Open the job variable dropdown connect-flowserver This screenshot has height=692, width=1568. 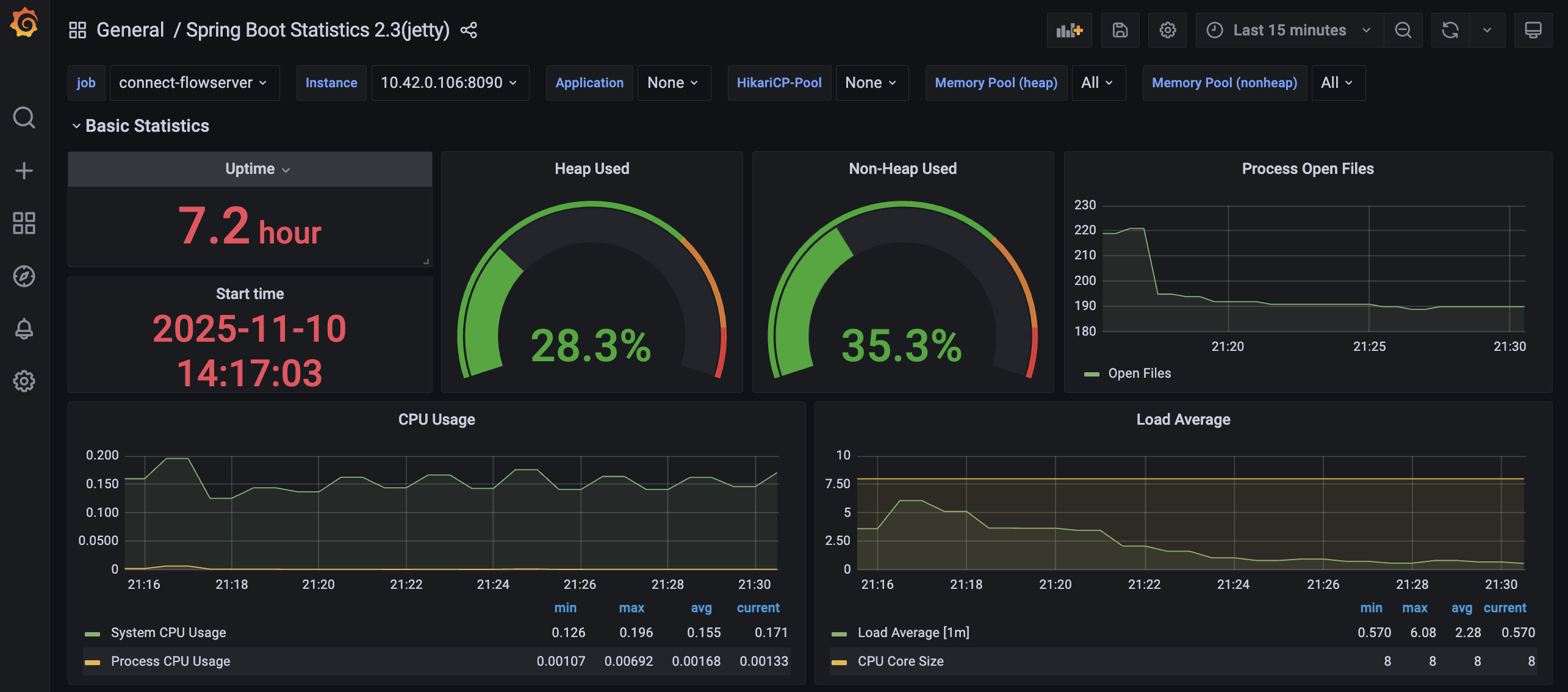point(194,82)
